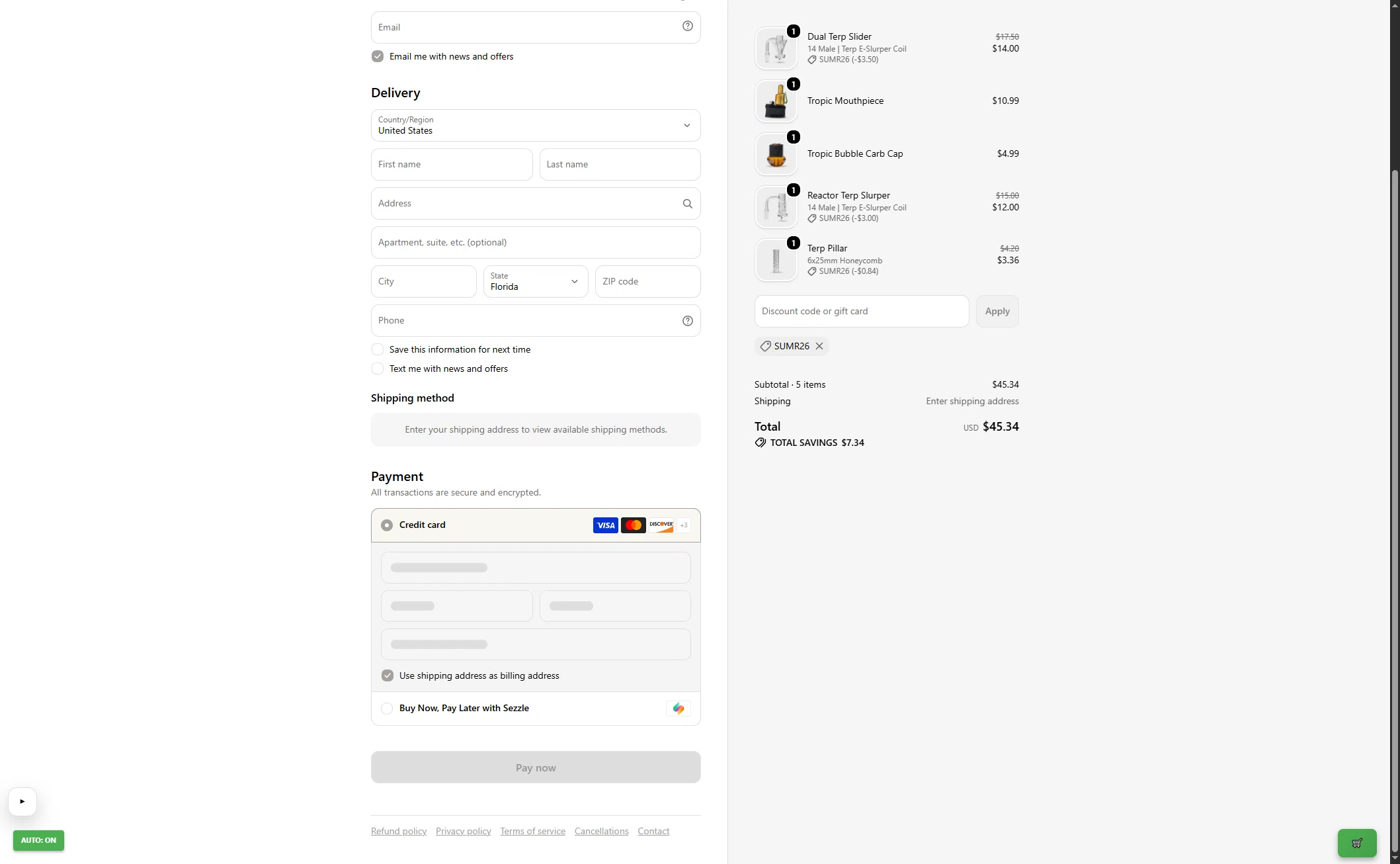The height and width of the screenshot is (864, 1400).
Task: Expand the State dropdown showing Florida
Action: 536,281
